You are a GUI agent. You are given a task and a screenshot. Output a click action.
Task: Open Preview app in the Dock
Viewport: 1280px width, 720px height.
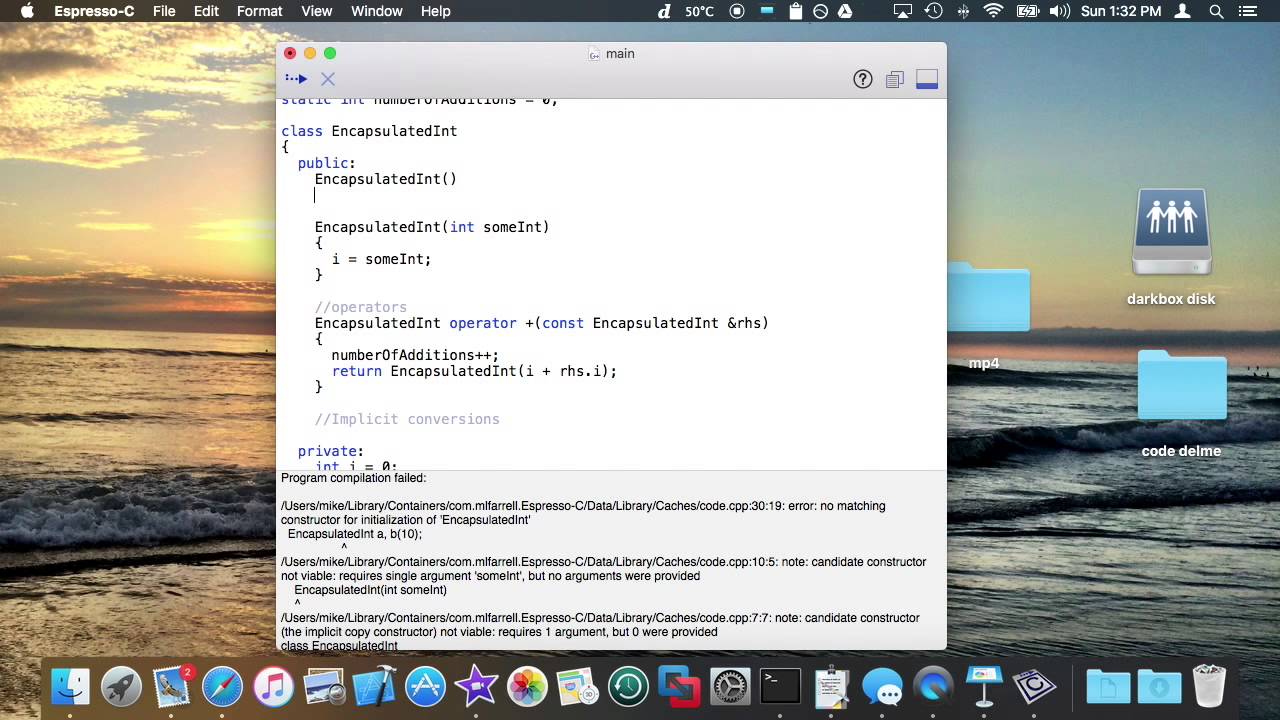[324, 686]
